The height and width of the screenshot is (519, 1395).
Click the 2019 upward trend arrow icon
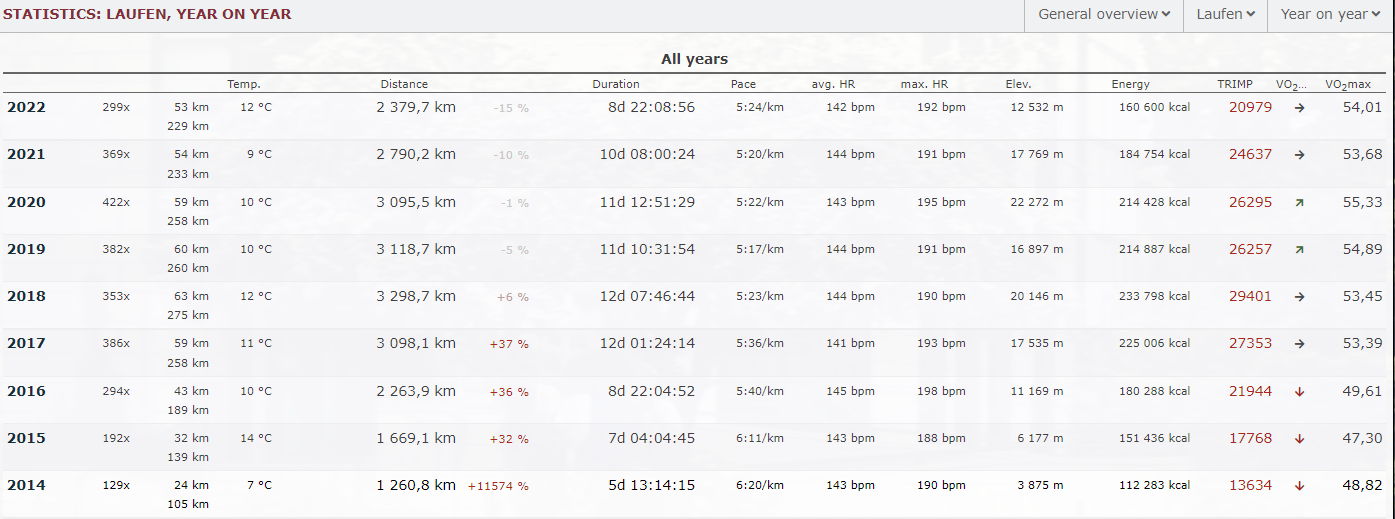click(1299, 250)
